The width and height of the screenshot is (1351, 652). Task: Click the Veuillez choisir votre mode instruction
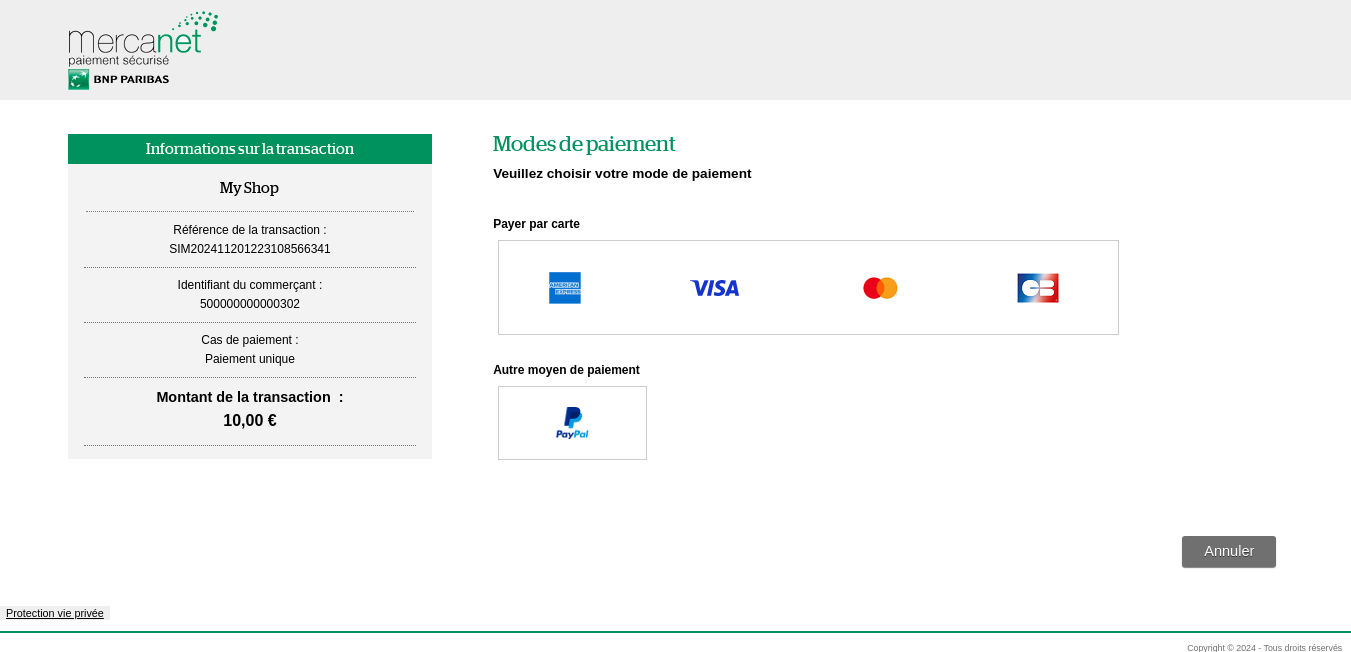point(621,174)
